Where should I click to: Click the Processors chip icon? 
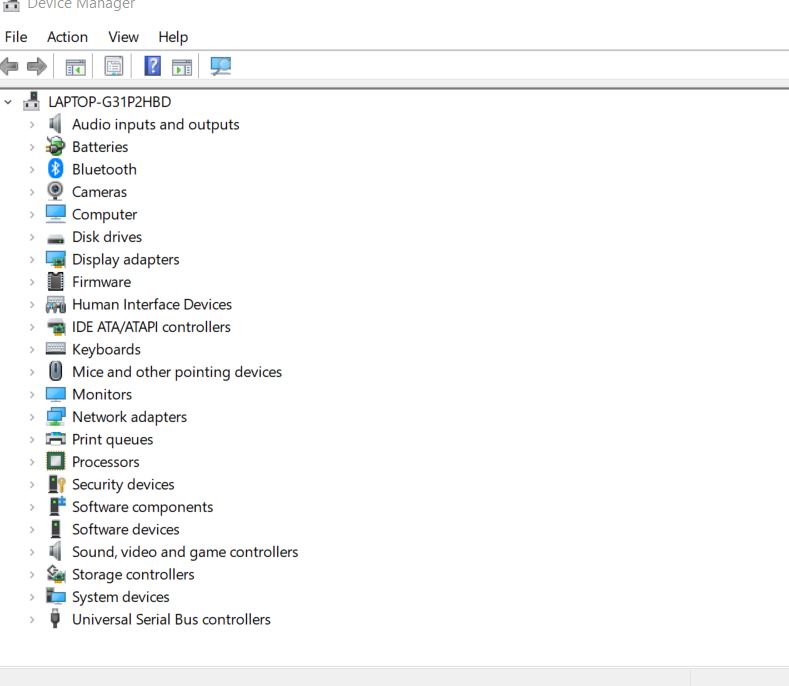click(55, 461)
